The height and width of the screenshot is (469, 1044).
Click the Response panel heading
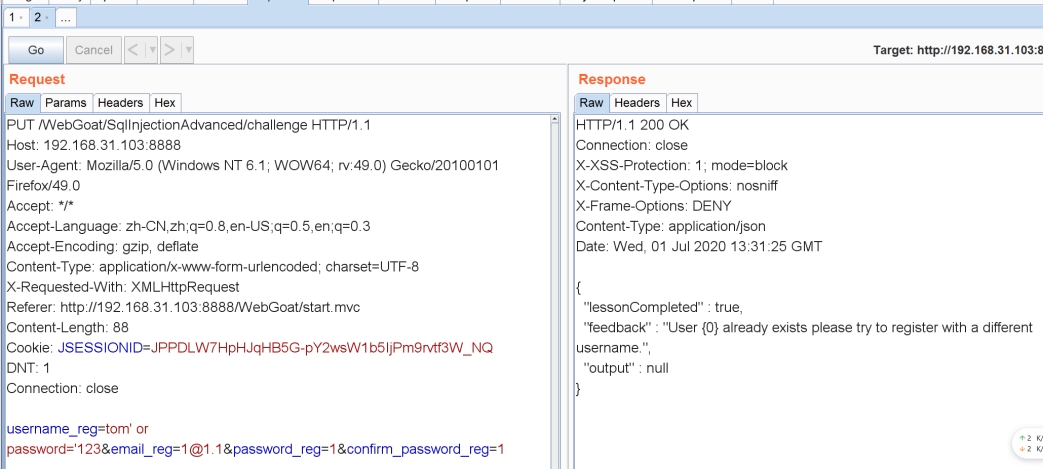(612, 79)
